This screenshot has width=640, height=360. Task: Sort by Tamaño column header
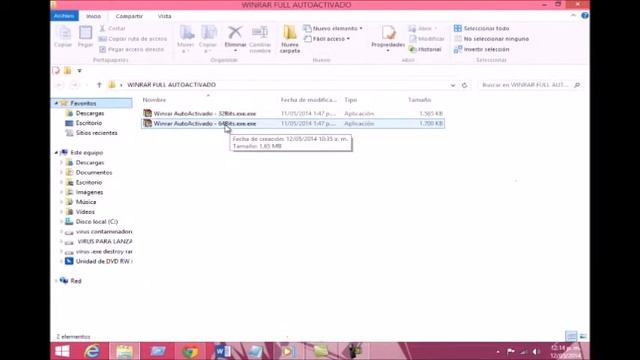[x=420, y=100]
